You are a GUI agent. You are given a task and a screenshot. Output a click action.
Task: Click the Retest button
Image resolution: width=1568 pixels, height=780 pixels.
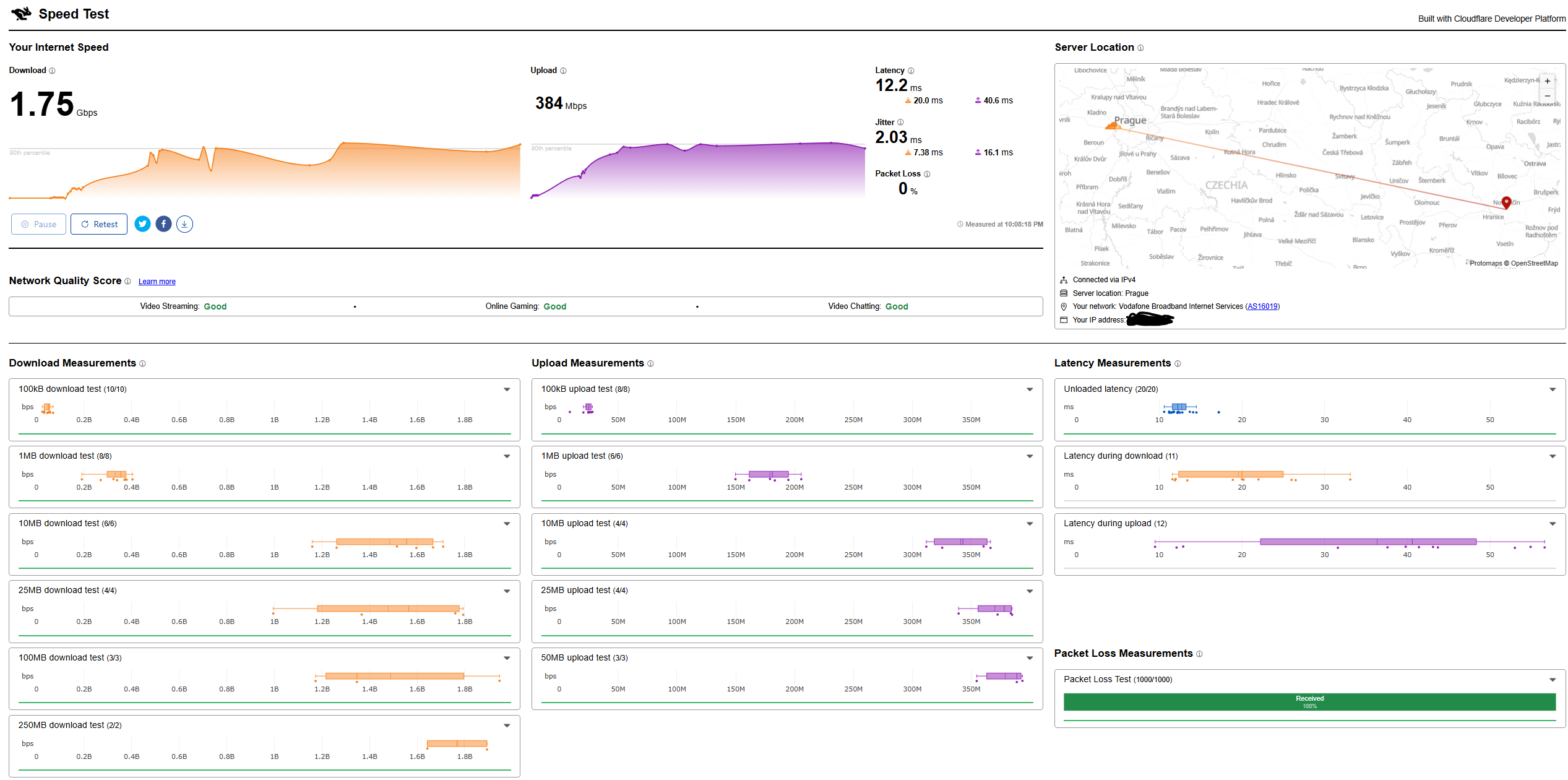[99, 224]
